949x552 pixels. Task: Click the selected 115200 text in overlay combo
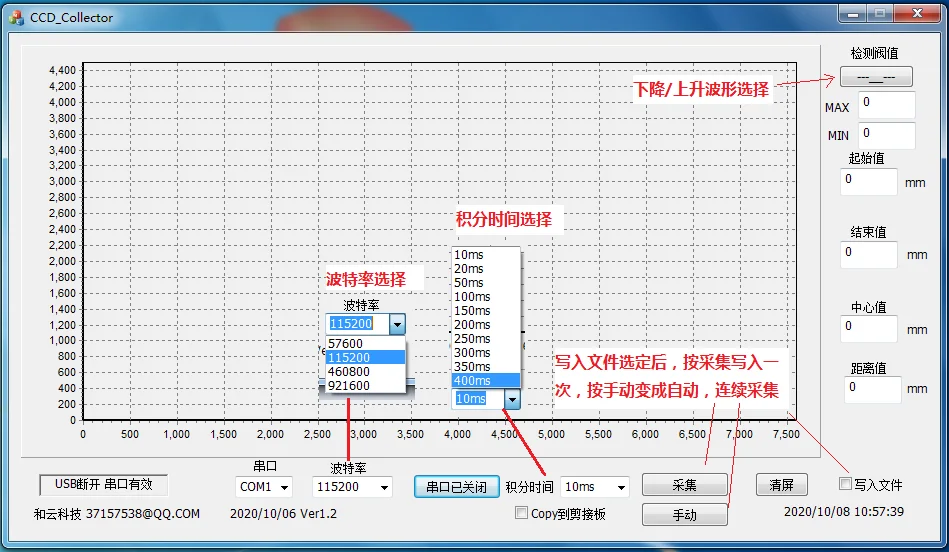pyautogui.click(x=351, y=324)
